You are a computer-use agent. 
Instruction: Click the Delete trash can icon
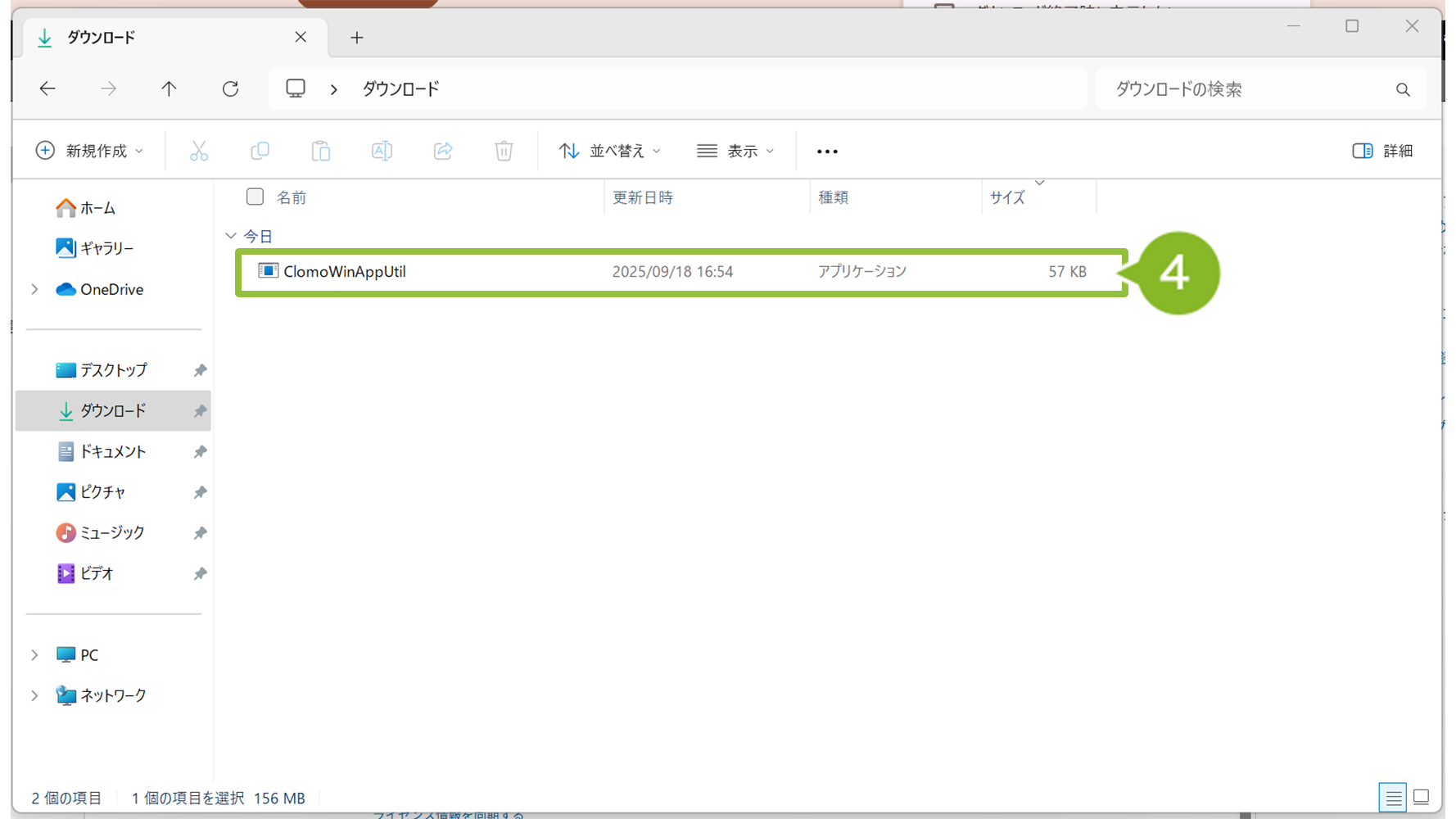504,151
